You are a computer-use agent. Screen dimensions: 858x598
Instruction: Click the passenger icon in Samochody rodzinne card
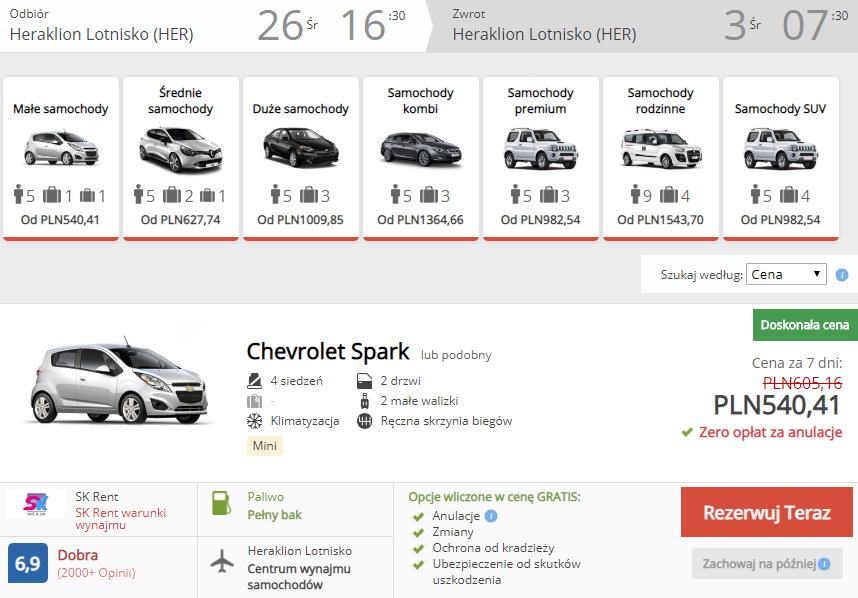tap(635, 194)
